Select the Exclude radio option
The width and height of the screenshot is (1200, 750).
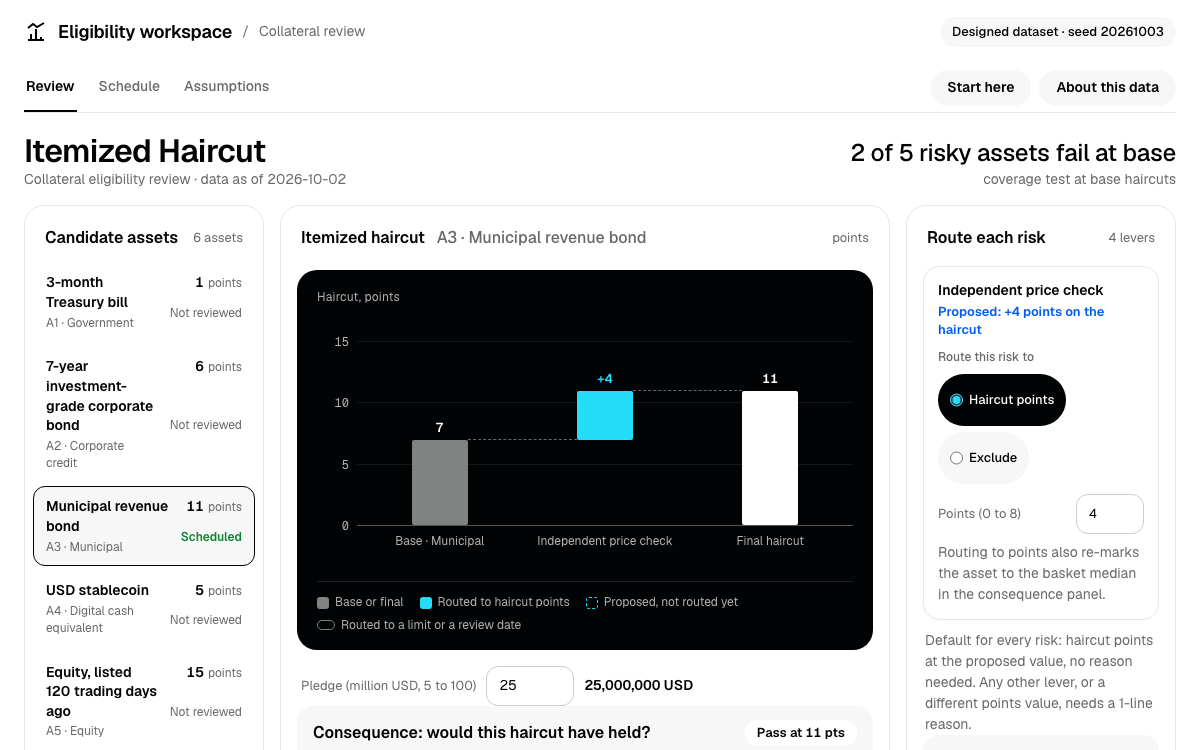click(x=983, y=458)
